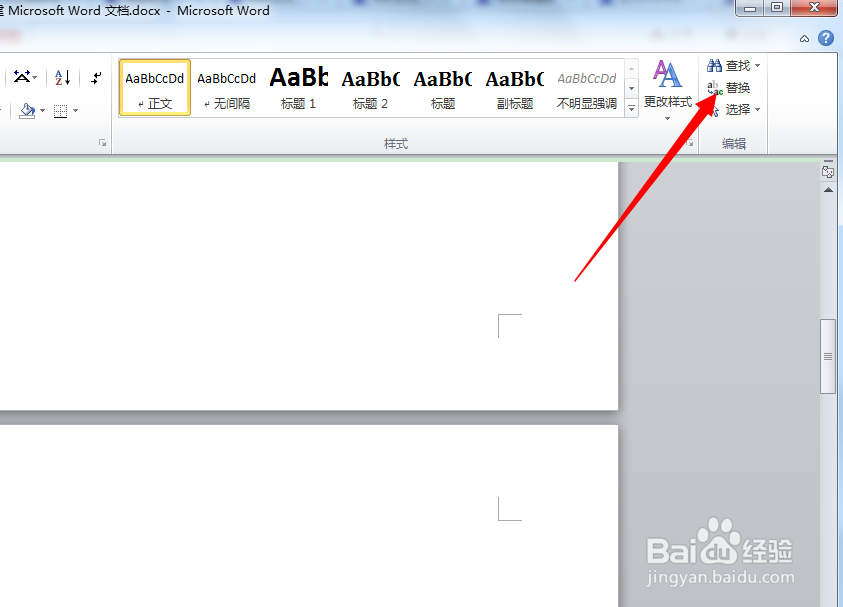Click the Sort icon
This screenshot has height=607, width=843.
[61, 78]
